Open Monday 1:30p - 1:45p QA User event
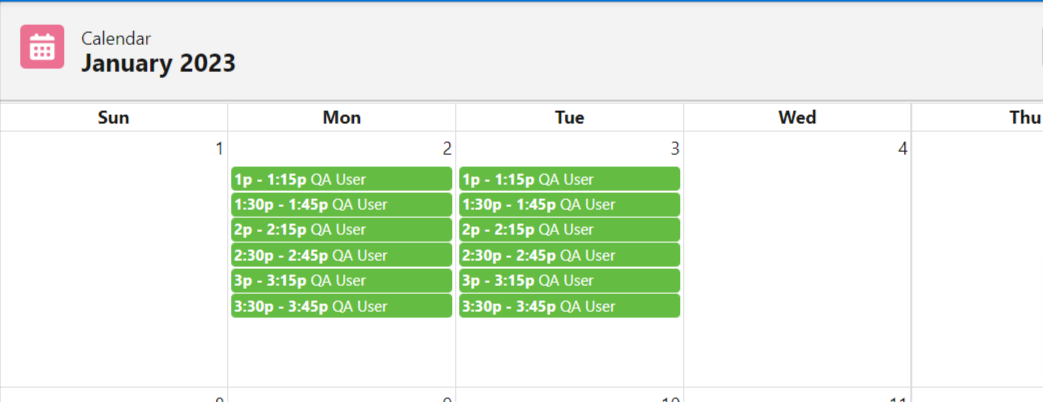 [x=341, y=205]
